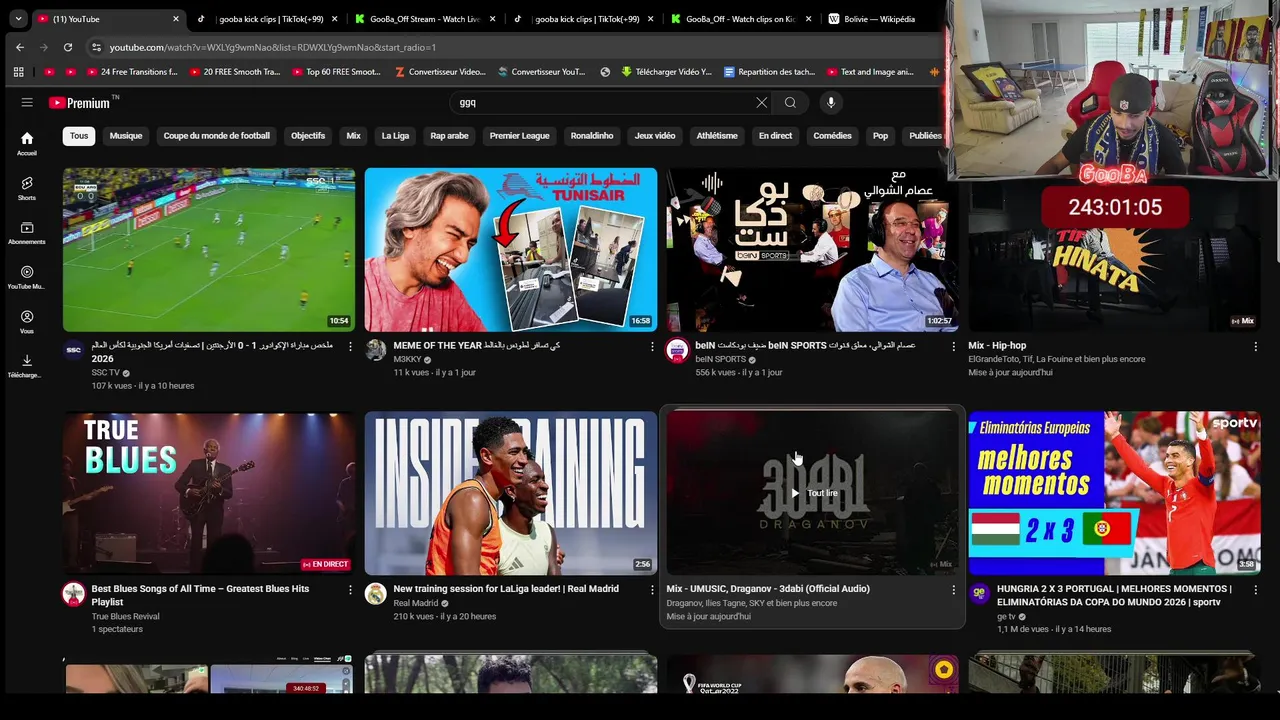
Task: Open the Ecuador Argentina highlights thumbnail
Action: 209,249
